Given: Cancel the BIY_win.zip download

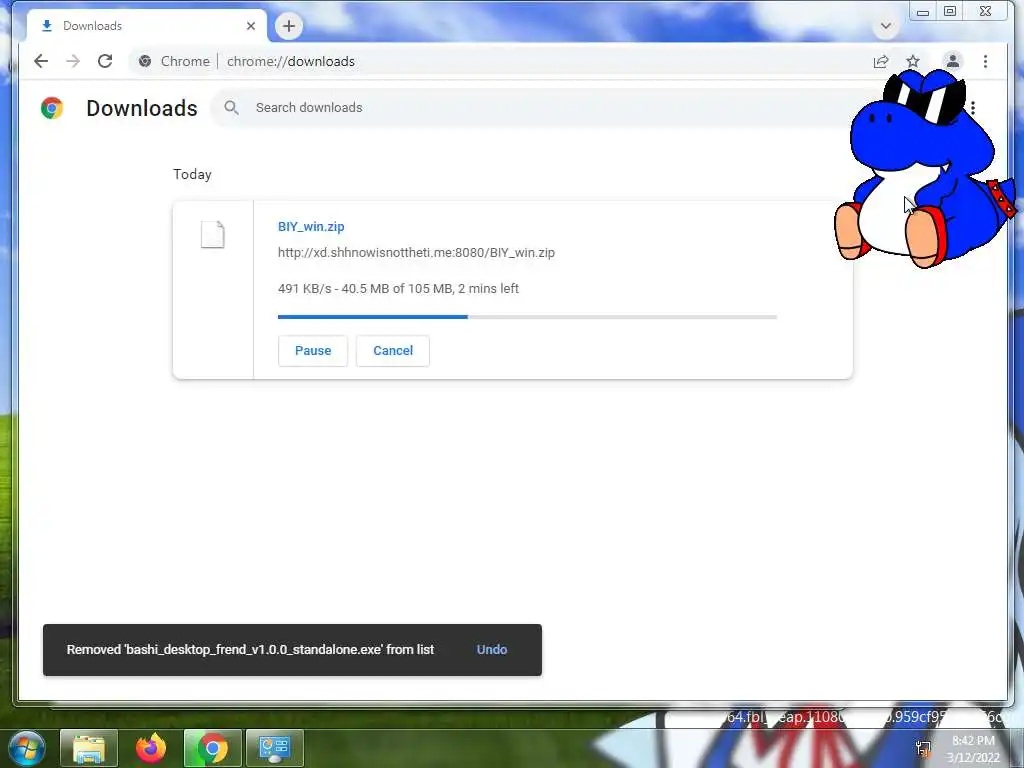Looking at the screenshot, I should [x=392, y=351].
